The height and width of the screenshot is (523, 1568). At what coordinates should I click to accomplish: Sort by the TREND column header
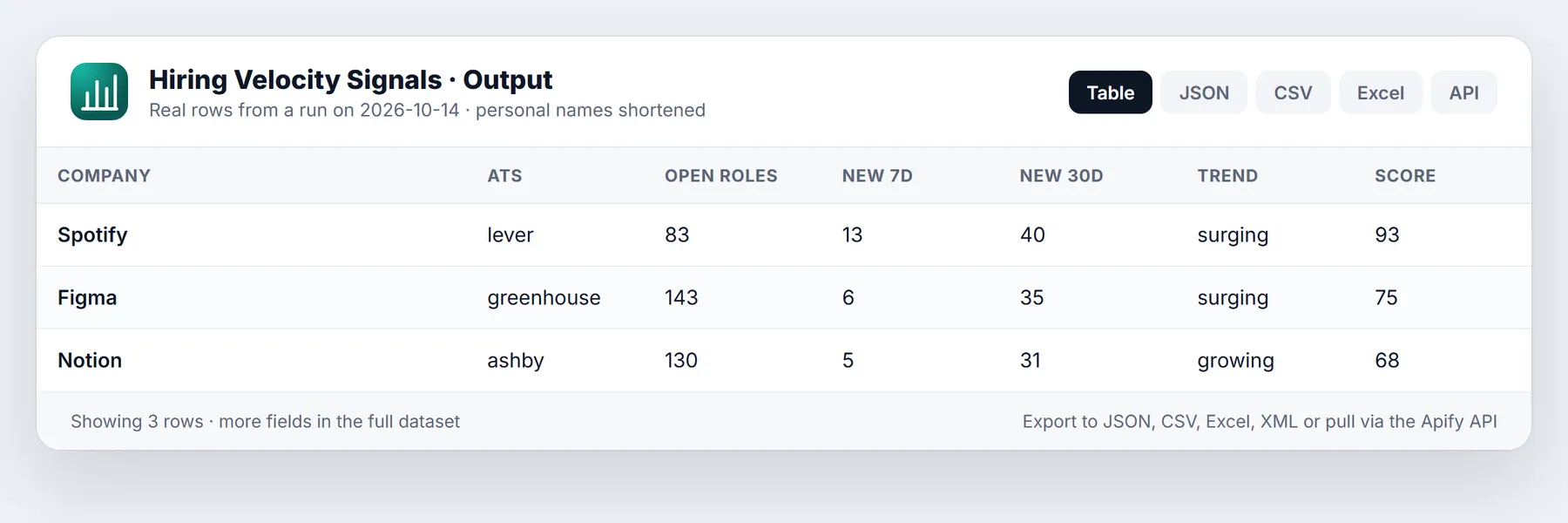1227,176
